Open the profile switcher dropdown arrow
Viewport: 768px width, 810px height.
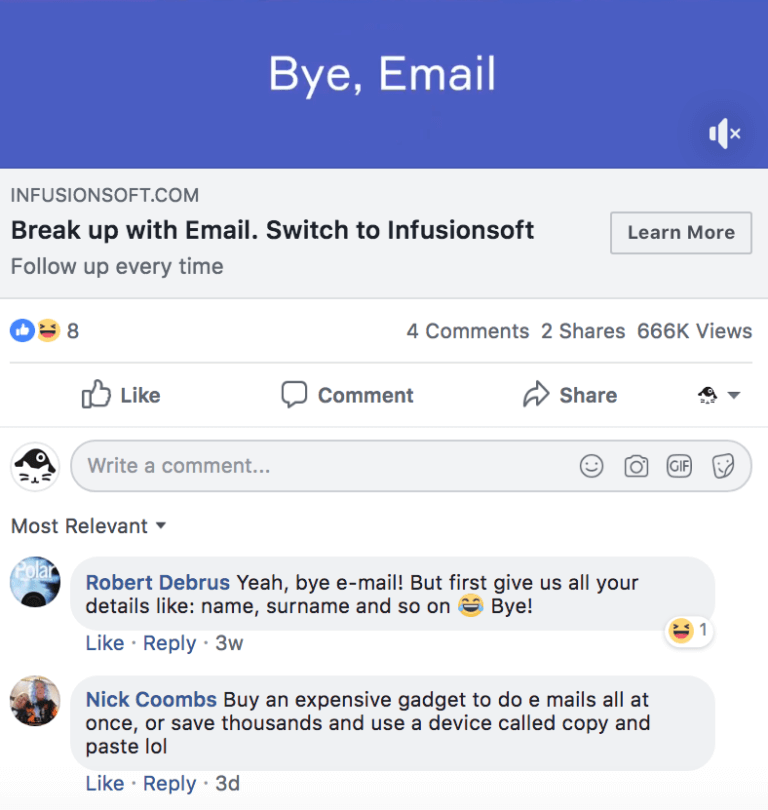733,396
